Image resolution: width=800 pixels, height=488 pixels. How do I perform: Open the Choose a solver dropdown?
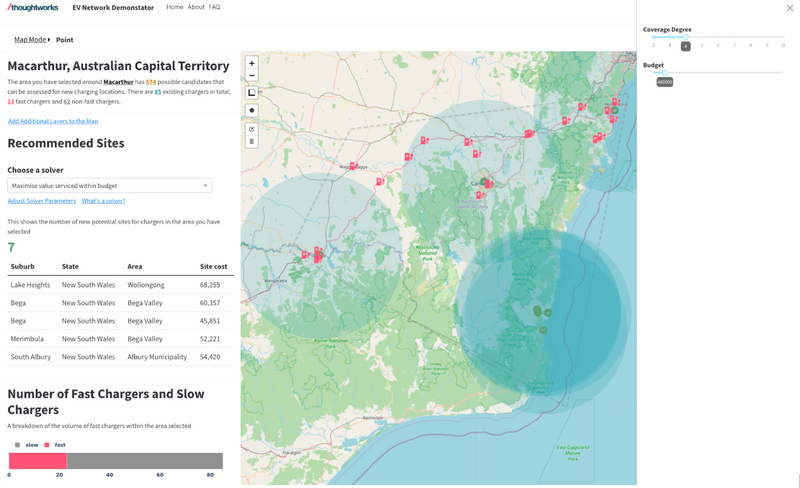110,186
